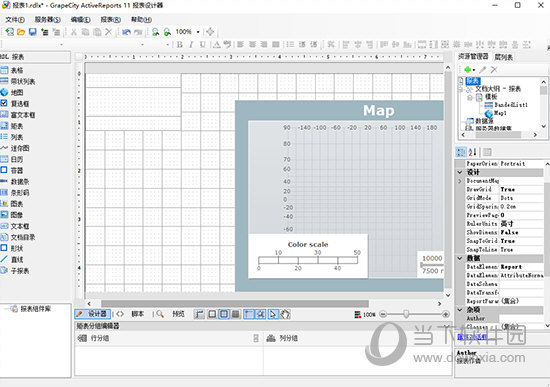
Task: Toggle the lines grid design icon
Action: point(236,314)
